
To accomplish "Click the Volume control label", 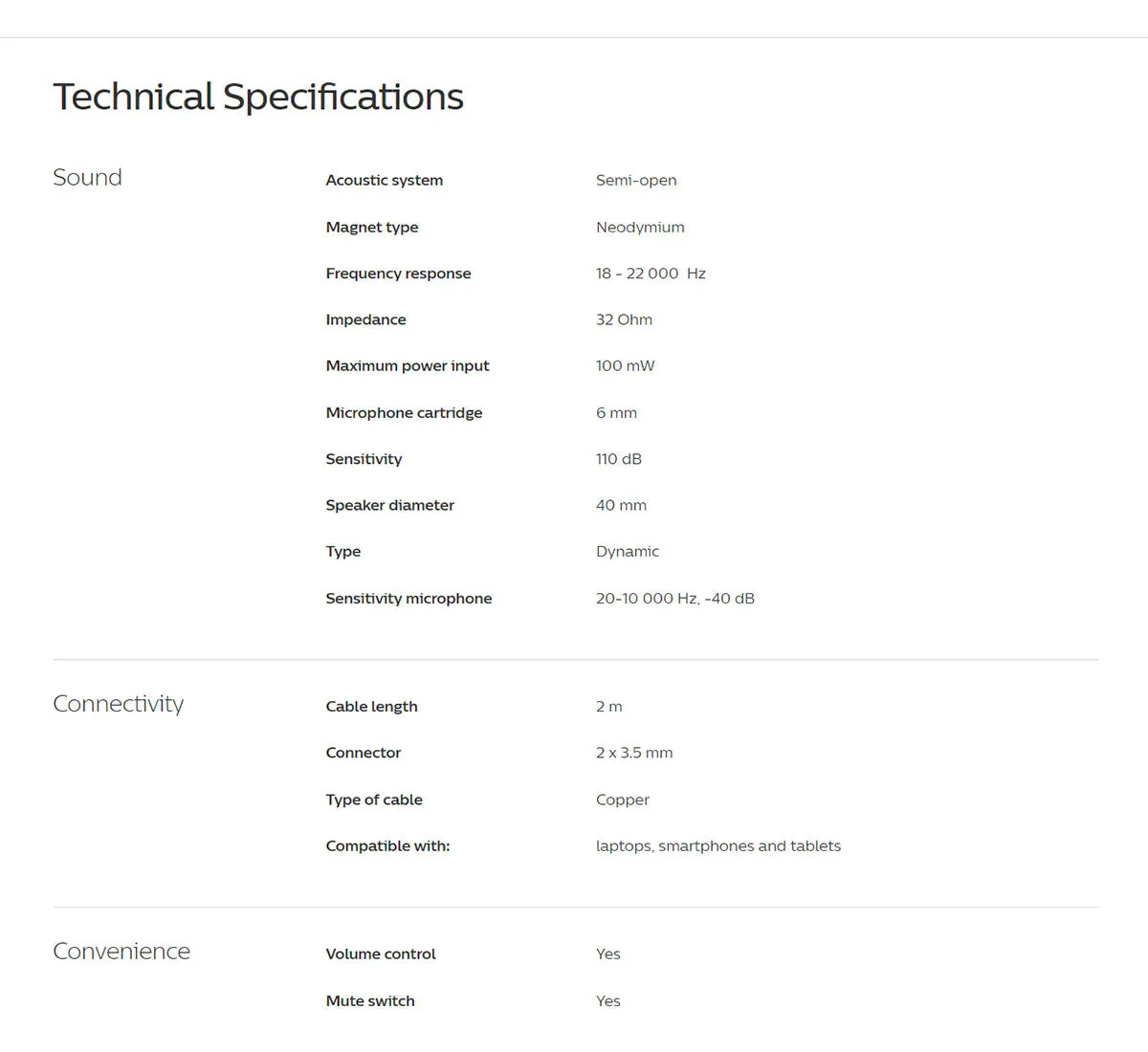I will coord(381,954).
